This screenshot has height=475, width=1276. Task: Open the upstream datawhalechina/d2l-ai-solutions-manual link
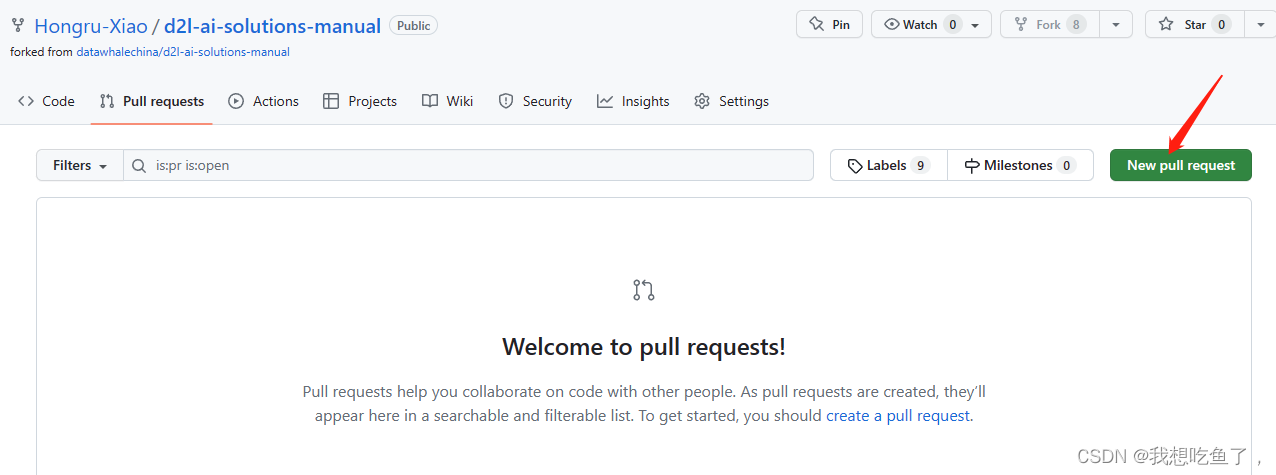click(183, 52)
